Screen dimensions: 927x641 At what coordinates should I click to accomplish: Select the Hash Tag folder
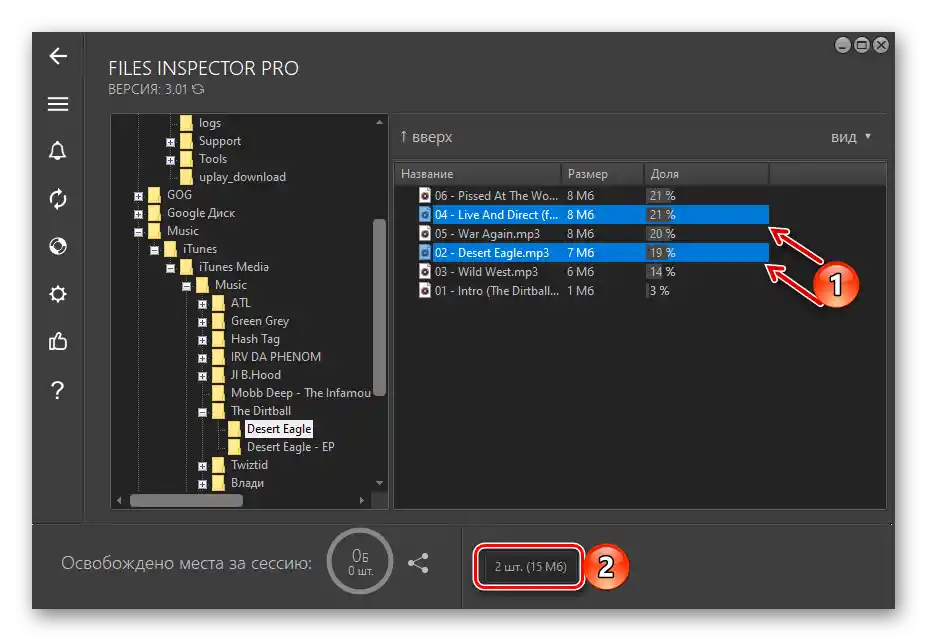[x=255, y=339]
